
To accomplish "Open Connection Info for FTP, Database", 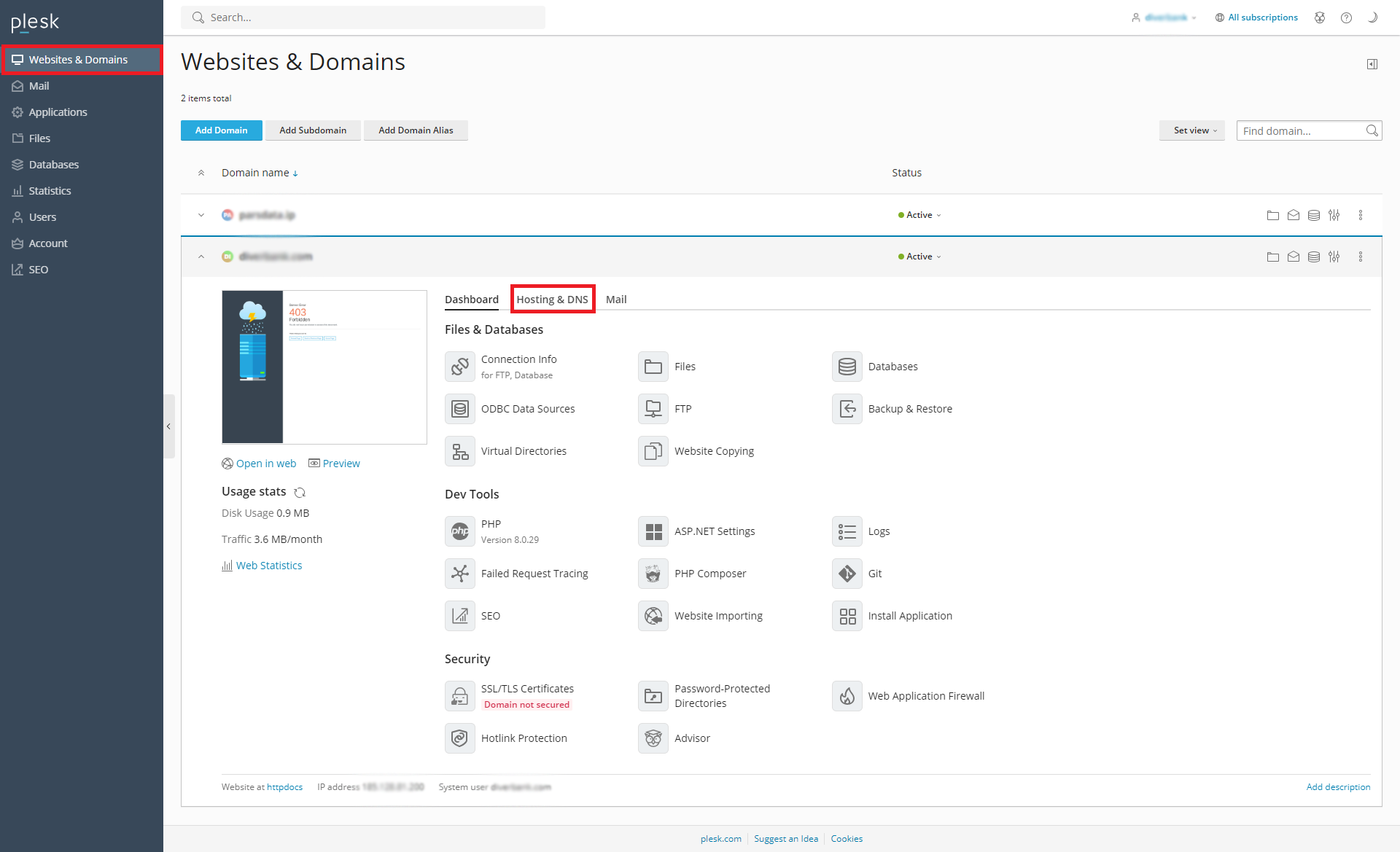I will tap(501, 367).
